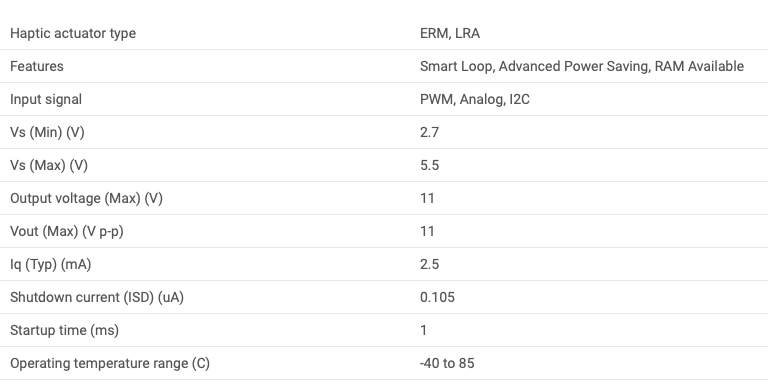
Task: Click the Startup time (ms) label
Action: (65, 330)
